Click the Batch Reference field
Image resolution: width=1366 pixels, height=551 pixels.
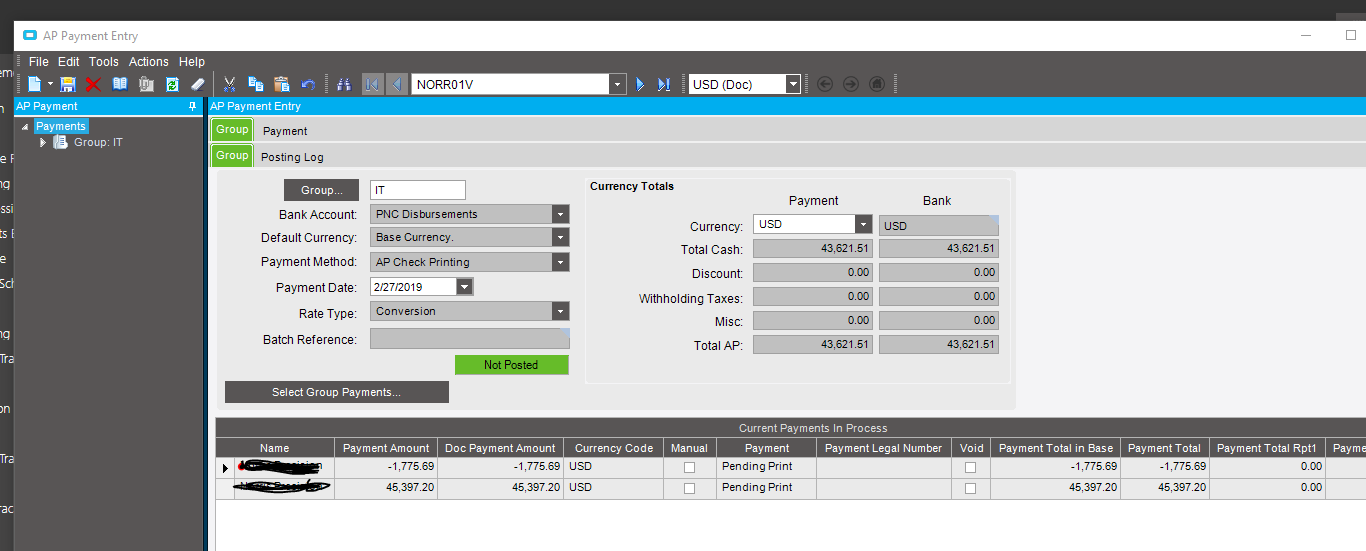470,339
